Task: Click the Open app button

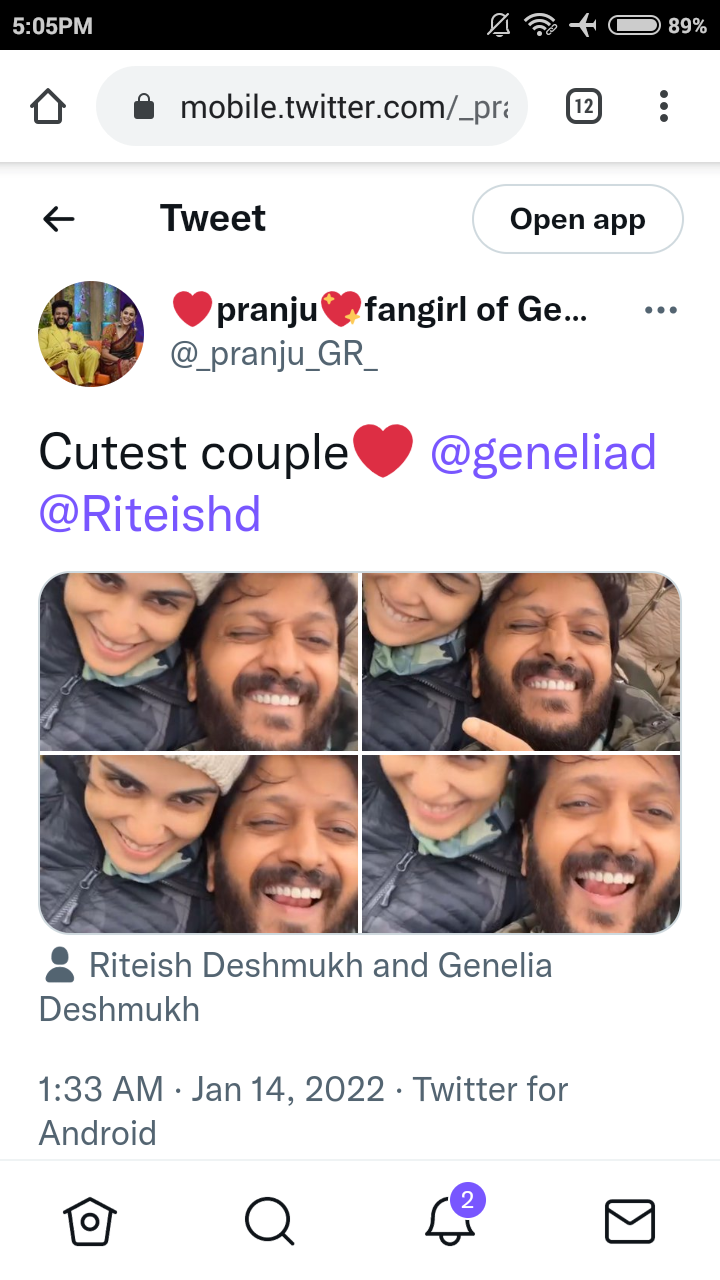Action: 578,219
